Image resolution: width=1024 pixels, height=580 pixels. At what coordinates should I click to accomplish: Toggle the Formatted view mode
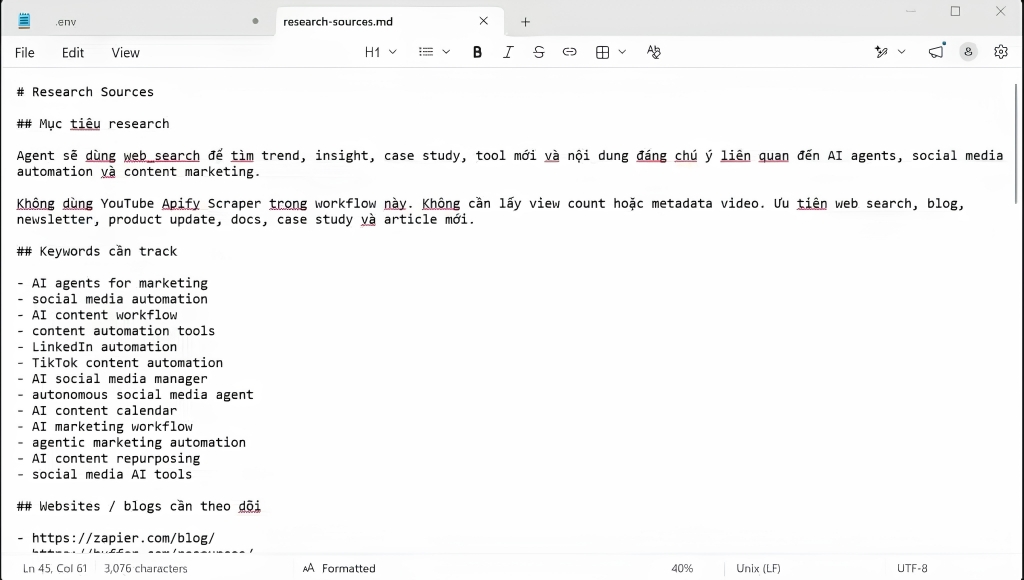tap(339, 568)
